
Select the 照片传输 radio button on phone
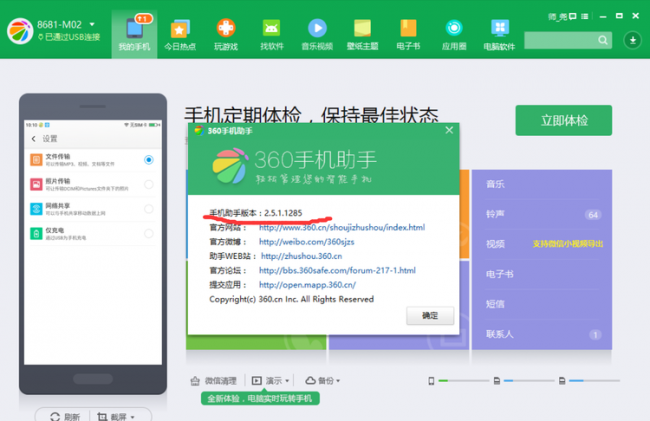[x=149, y=184]
